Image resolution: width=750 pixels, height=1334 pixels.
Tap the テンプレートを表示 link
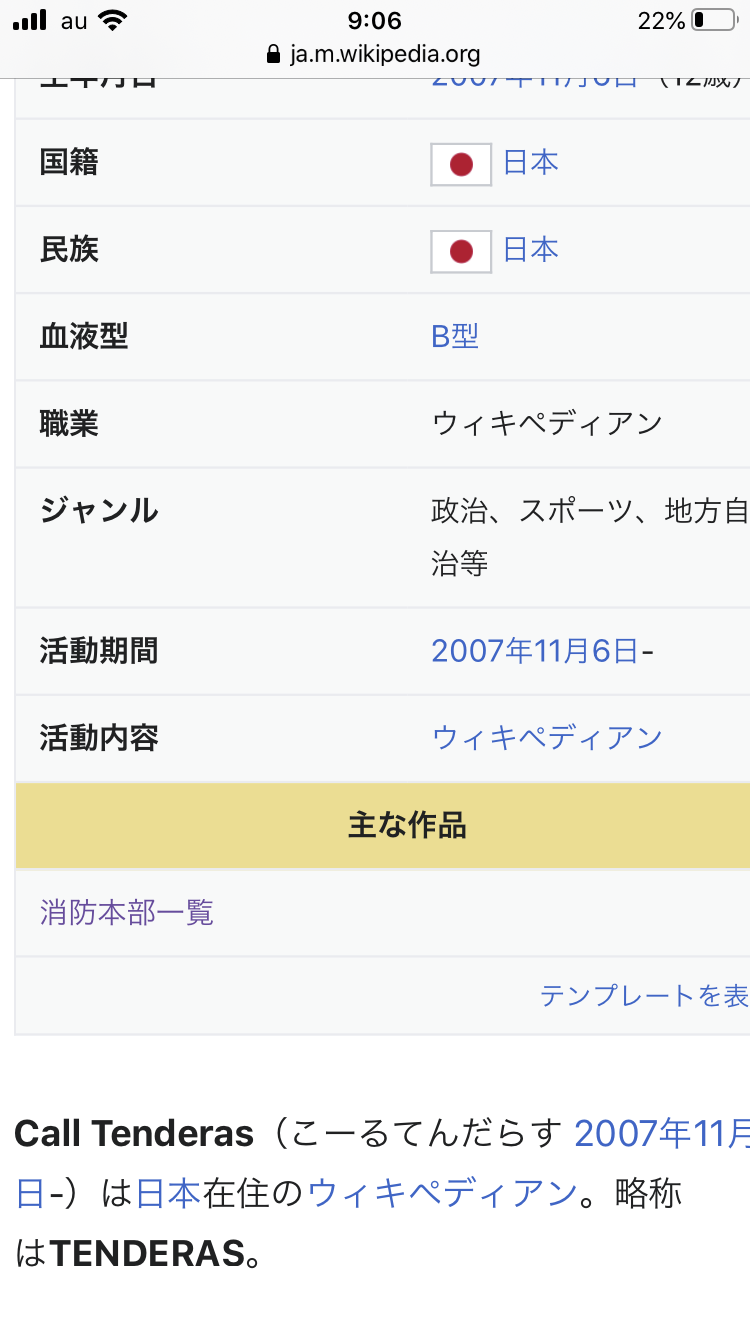pyautogui.click(x=644, y=996)
